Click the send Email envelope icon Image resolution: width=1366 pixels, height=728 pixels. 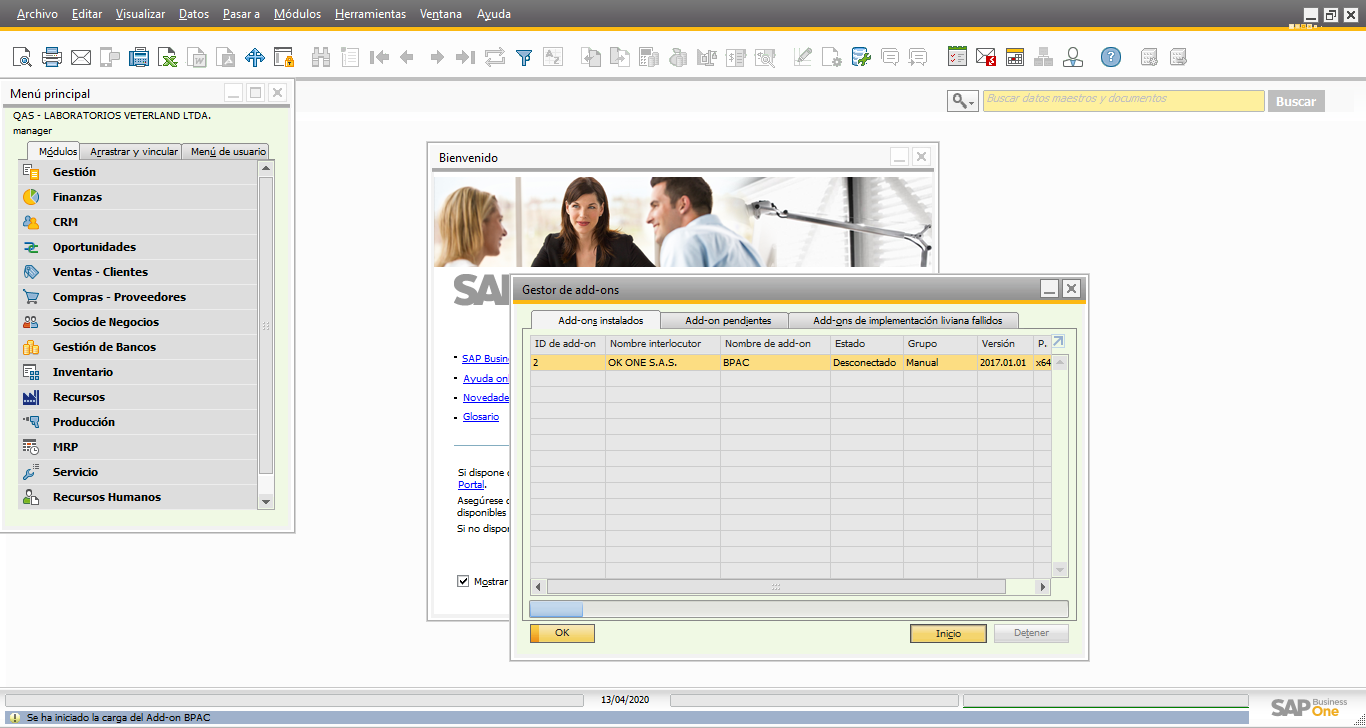coord(81,57)
